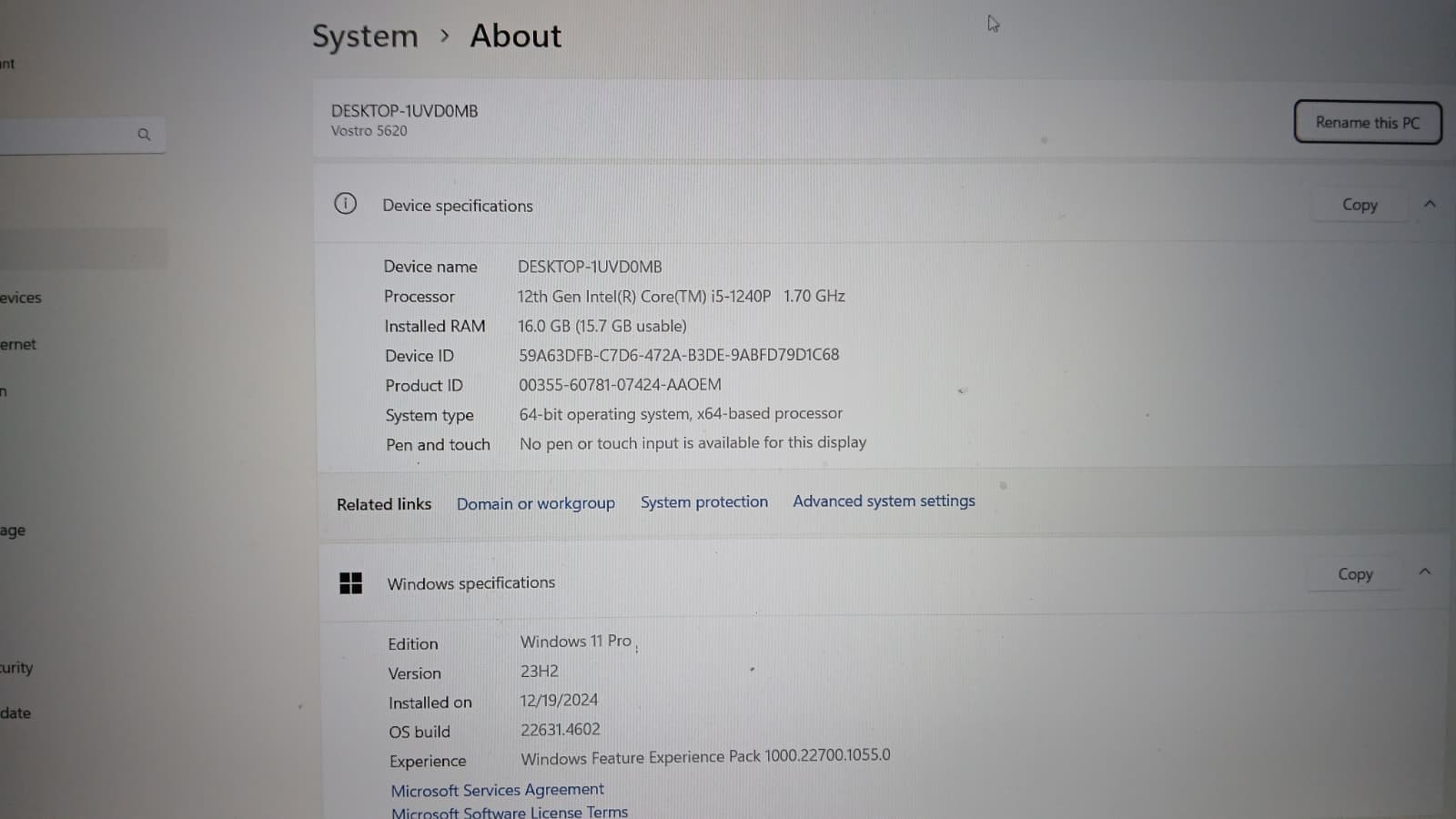
Task: Select the 64-bit operating system text
Action: click(x=681, y=414)
